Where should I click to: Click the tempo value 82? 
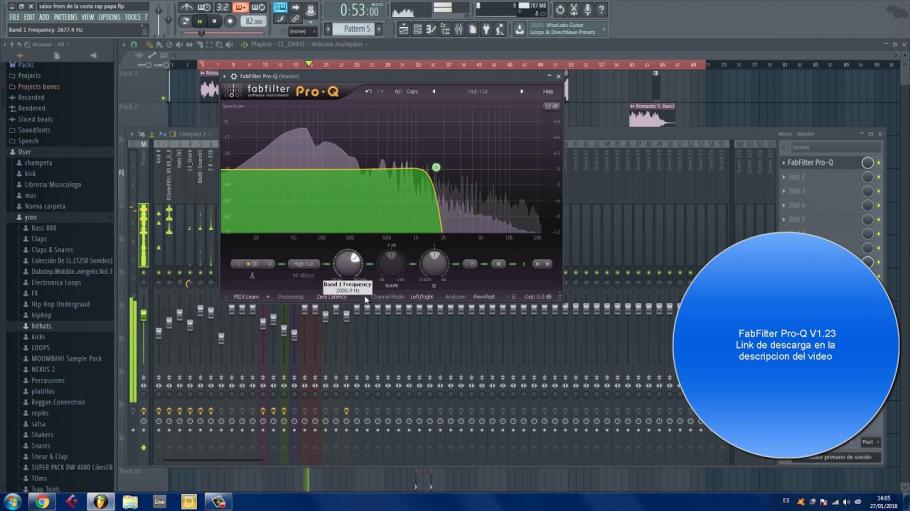tap(254, 21)
